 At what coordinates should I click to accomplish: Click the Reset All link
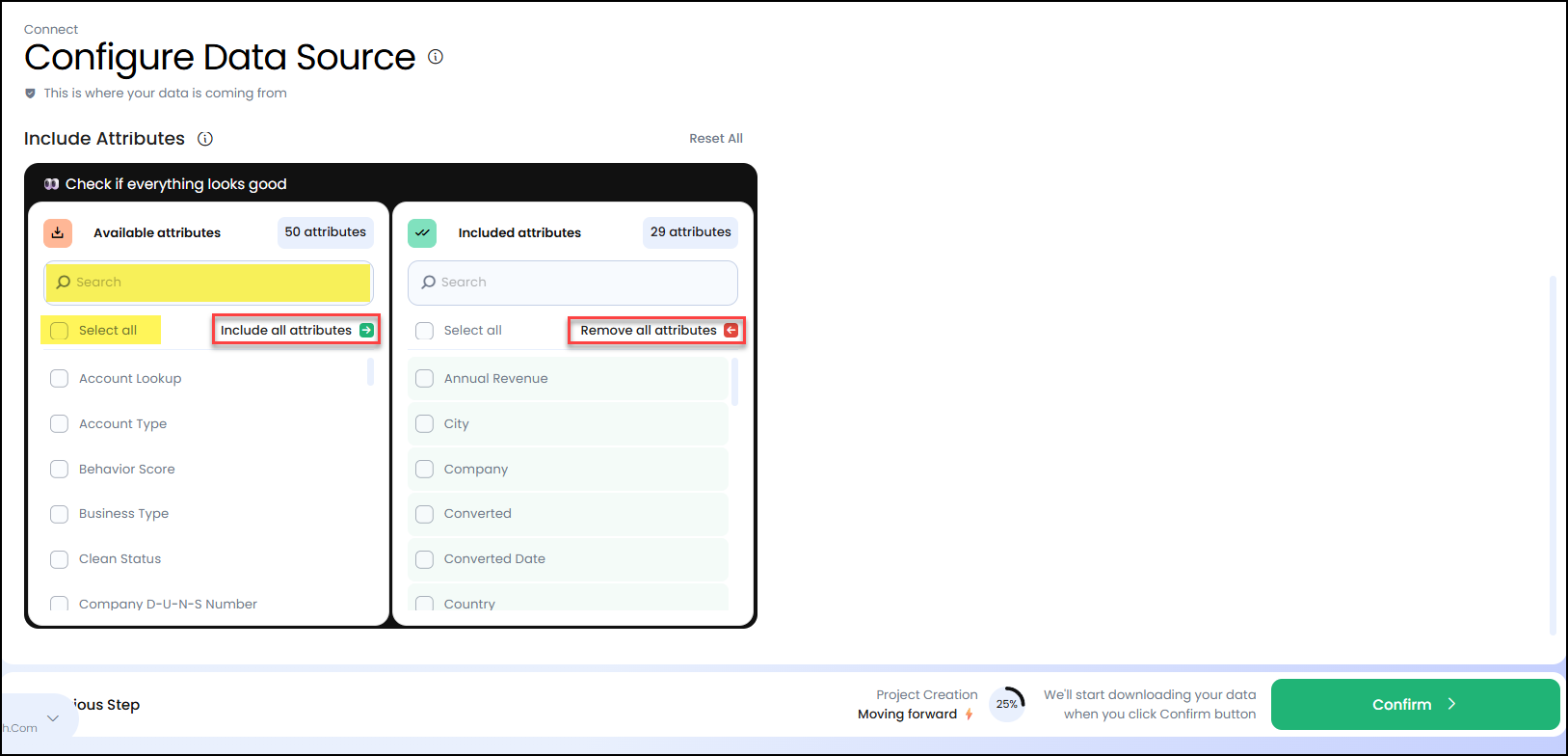(x=715, y=139)
